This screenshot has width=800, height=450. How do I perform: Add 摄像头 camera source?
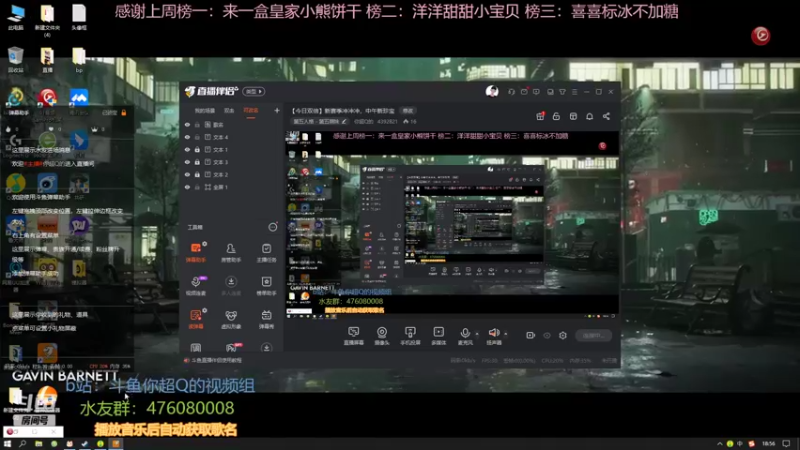tap(382, 336)
